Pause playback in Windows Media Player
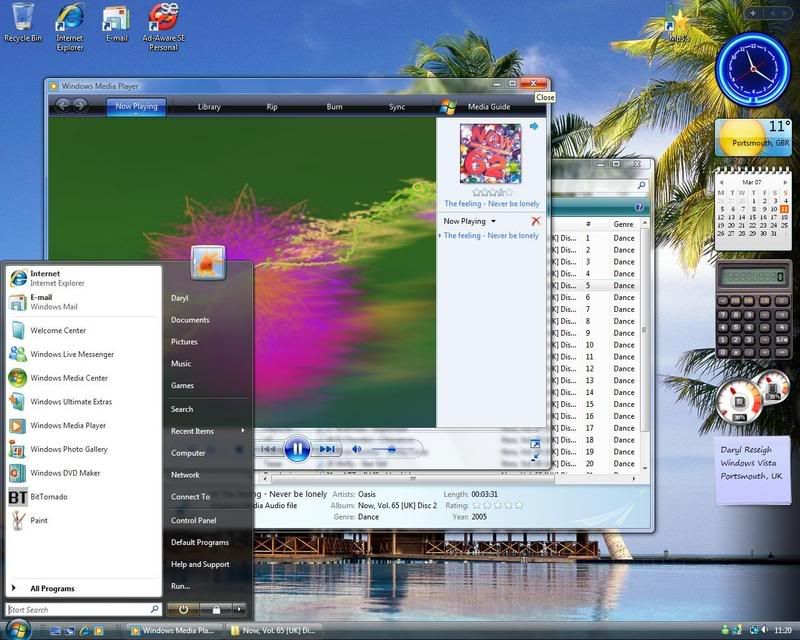The height and width of the screenshot is (640, 800). pyautogui.click(x=297, y=449)
